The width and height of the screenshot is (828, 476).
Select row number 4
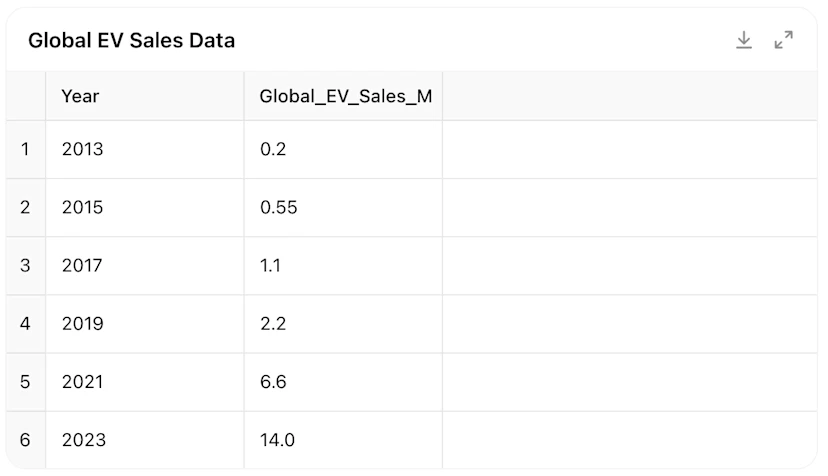pos(26,324)
